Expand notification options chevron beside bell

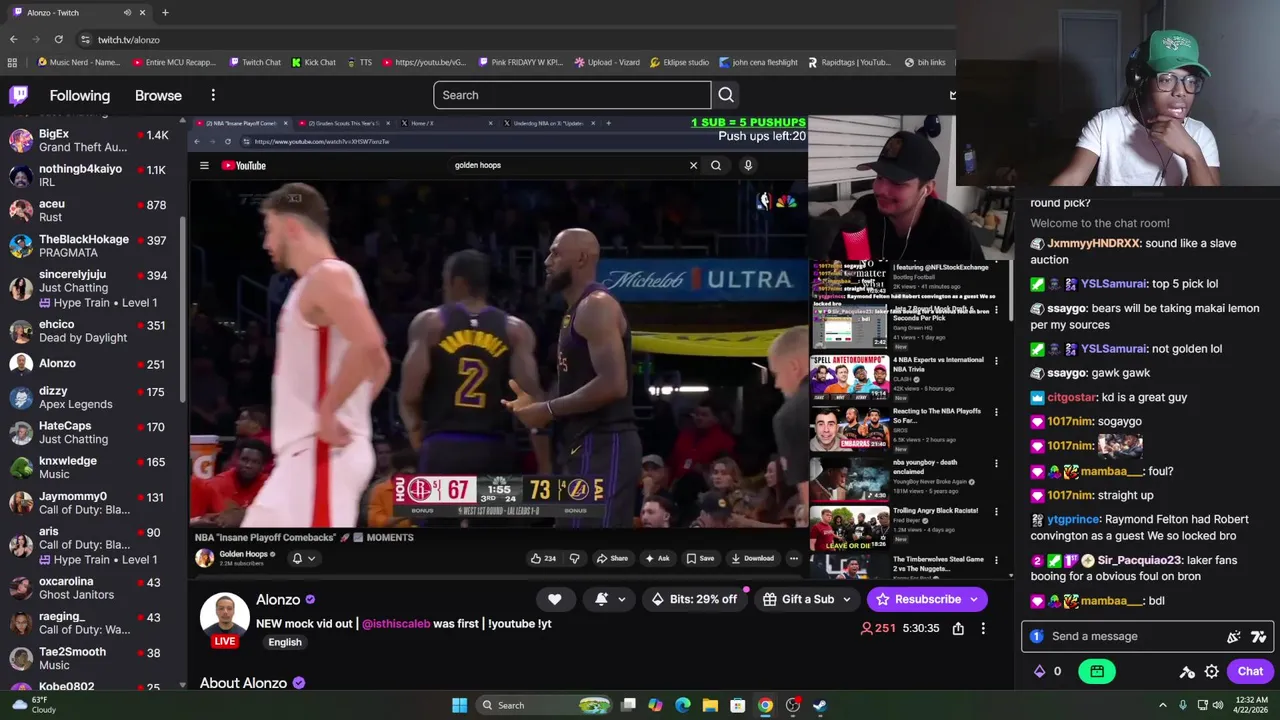pyautogui.click(x=622, y=599)
